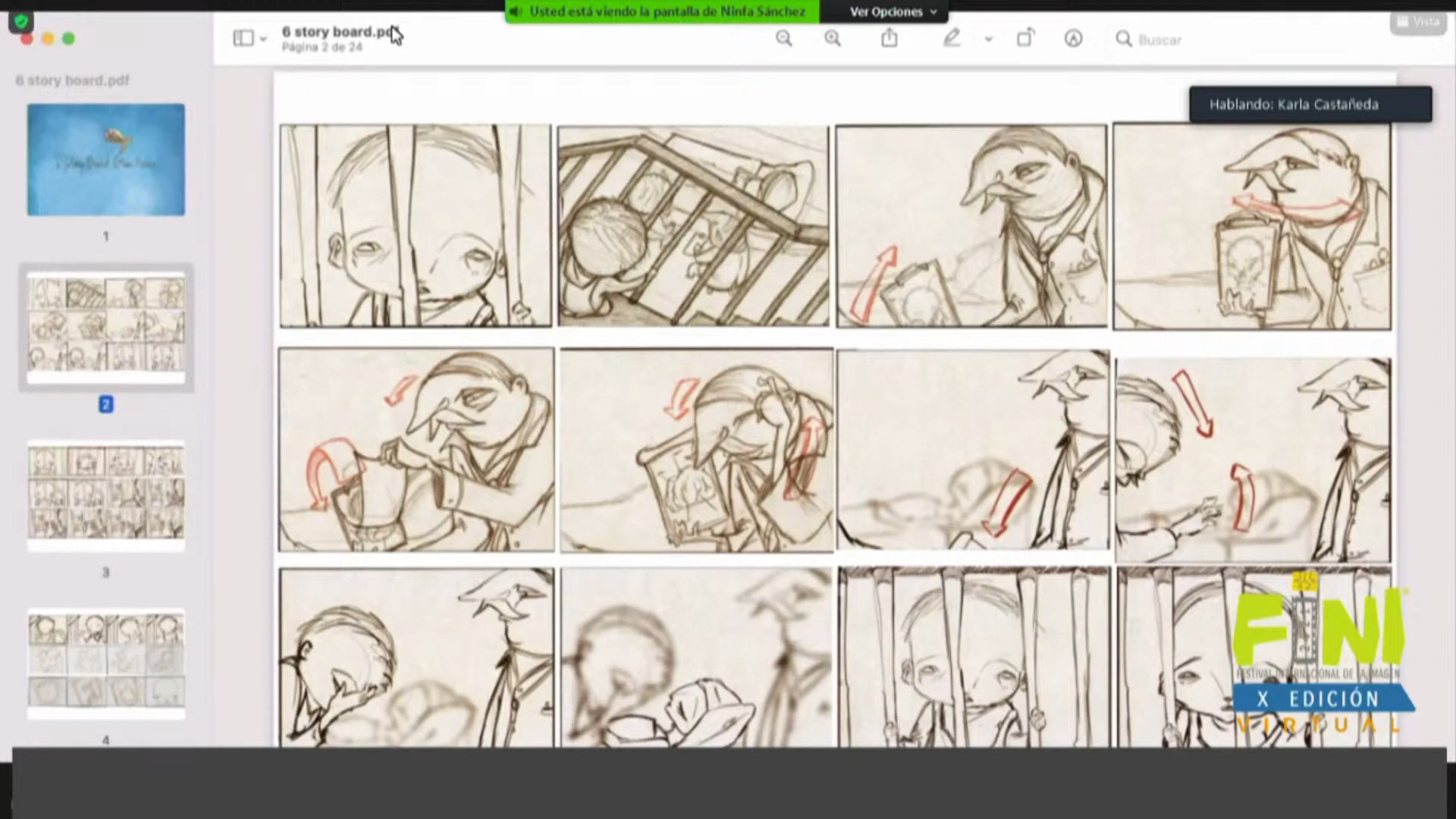Click the Vista button at top right
Screen dimensions: 1456x819
click(x=1417, y=22)
